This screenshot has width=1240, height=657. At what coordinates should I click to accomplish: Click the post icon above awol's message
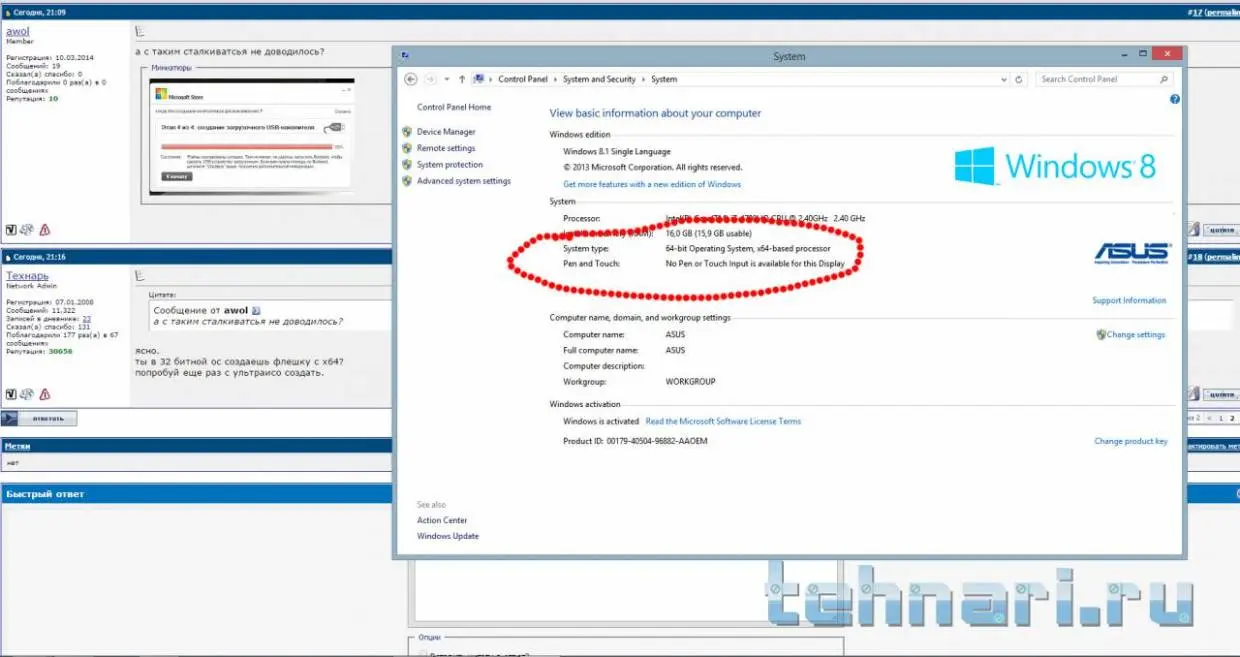(x=139, y=32)
